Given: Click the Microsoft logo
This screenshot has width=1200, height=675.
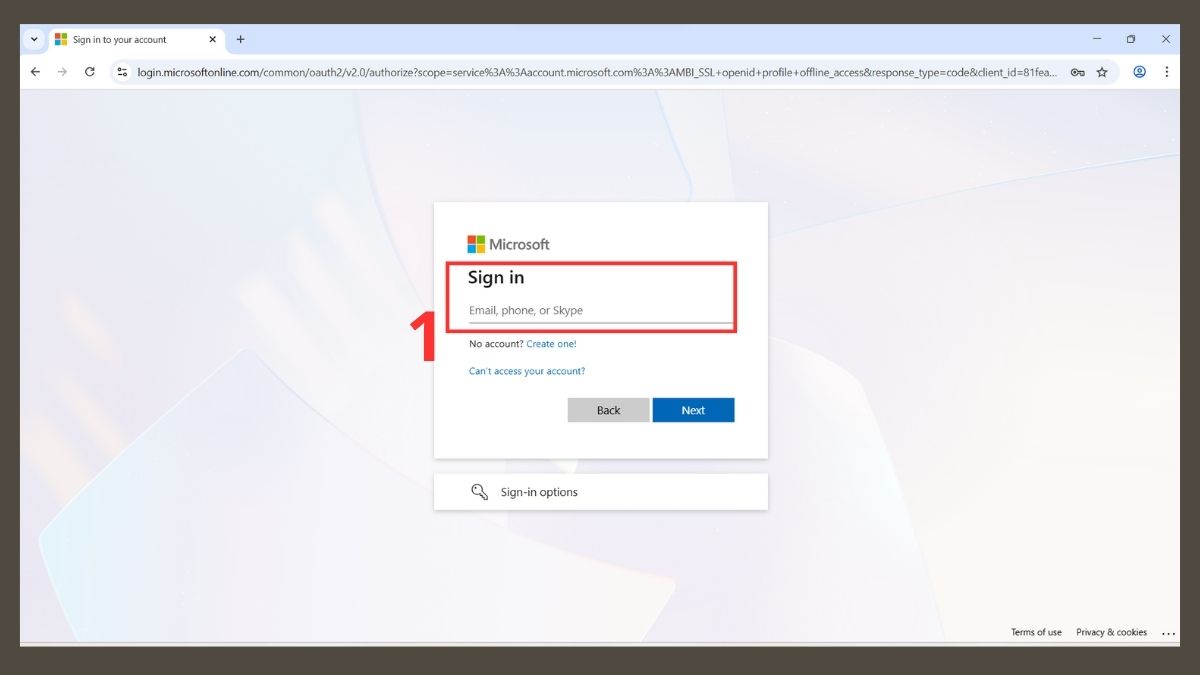Looking at the screenshot, I should [509, 244].
